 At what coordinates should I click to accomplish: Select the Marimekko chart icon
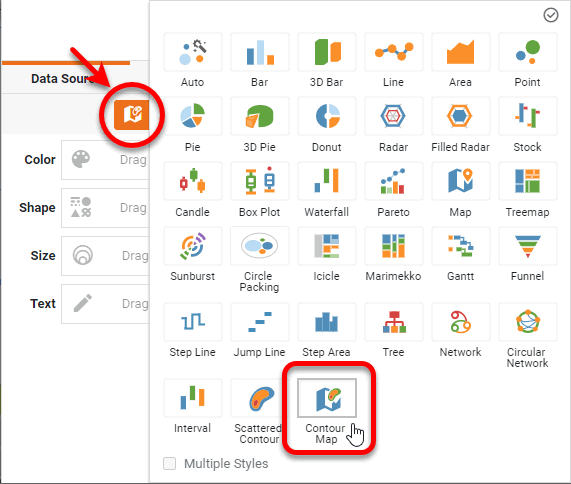point(393,246)
